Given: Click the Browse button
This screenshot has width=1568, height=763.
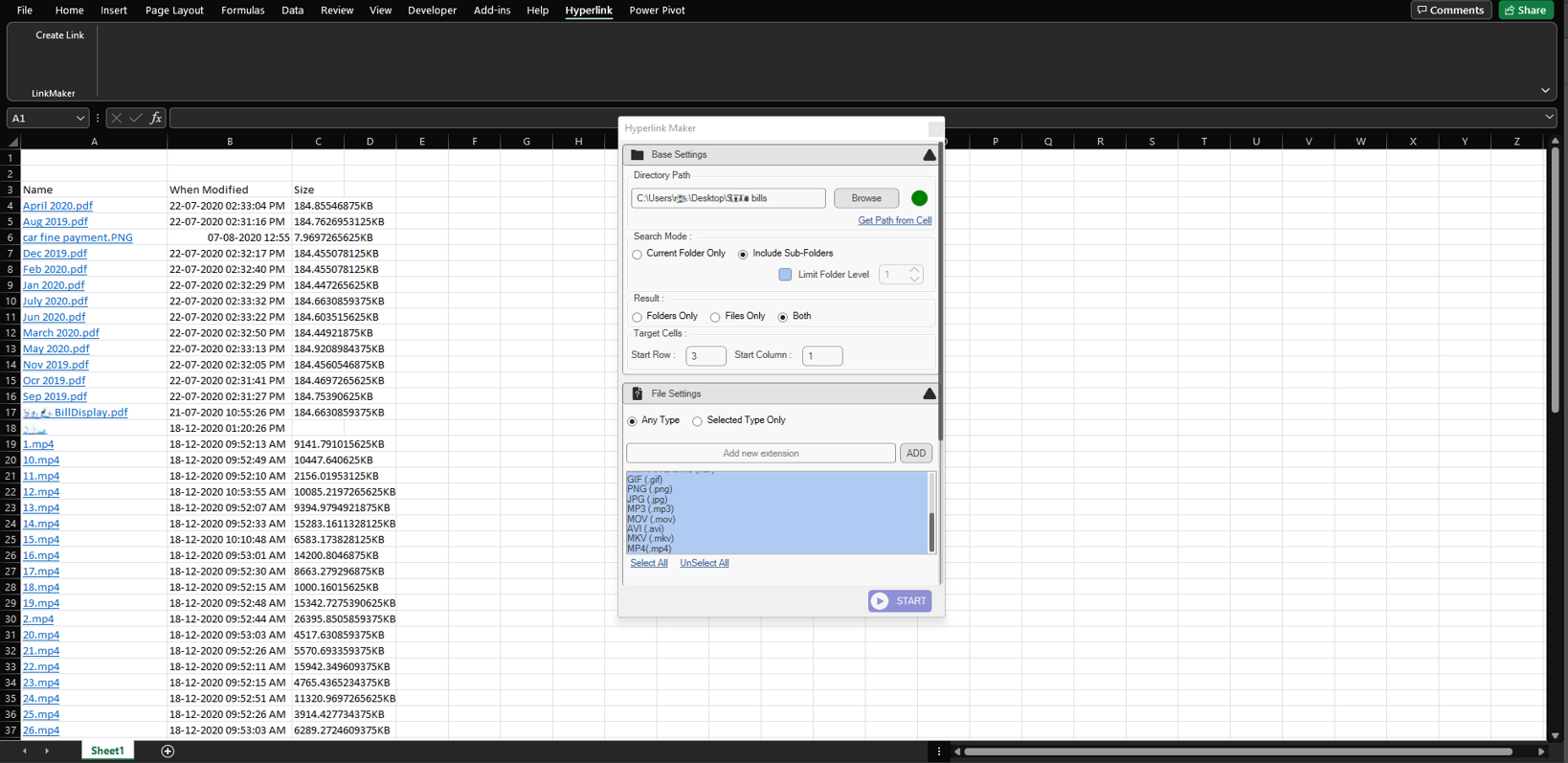Looking at the screenshot, I should point(865,198).
